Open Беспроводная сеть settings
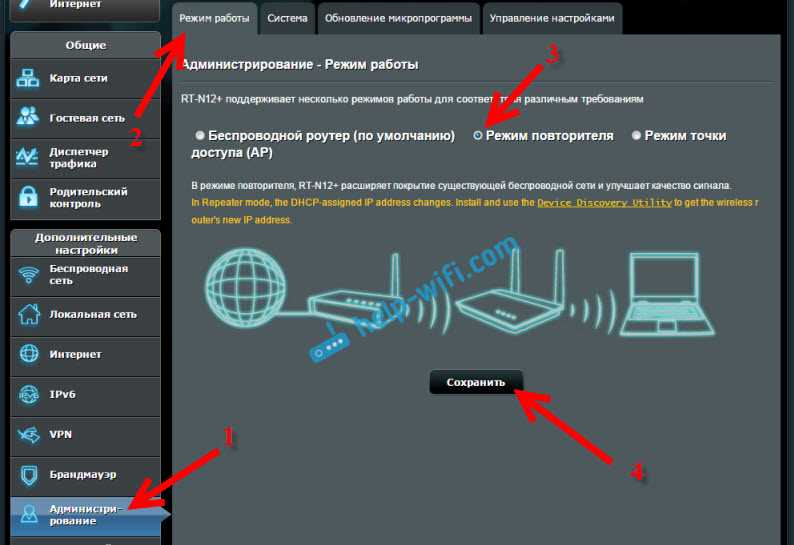 pyautogui.click(x=86, y=276)
